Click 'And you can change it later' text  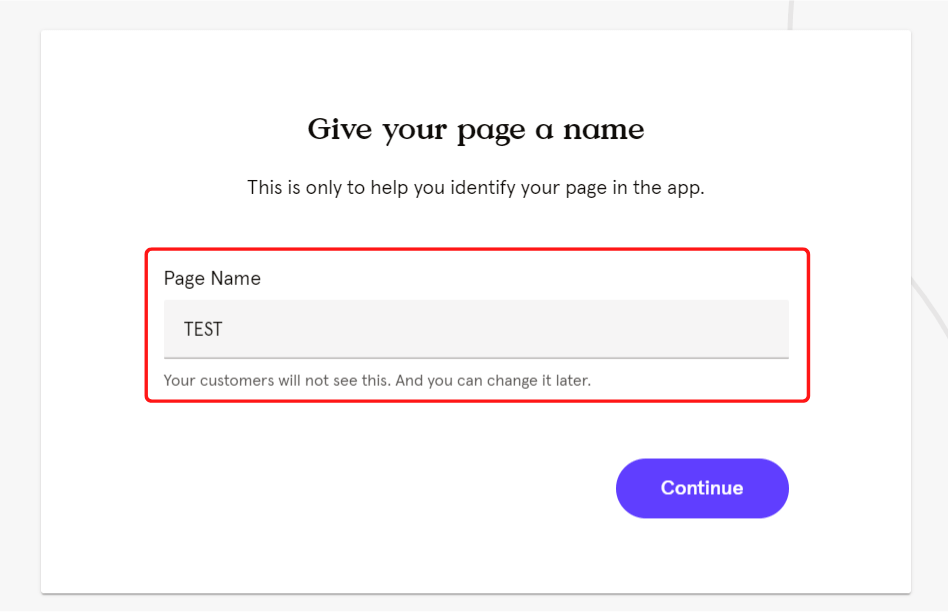click(x=493, y=380)
